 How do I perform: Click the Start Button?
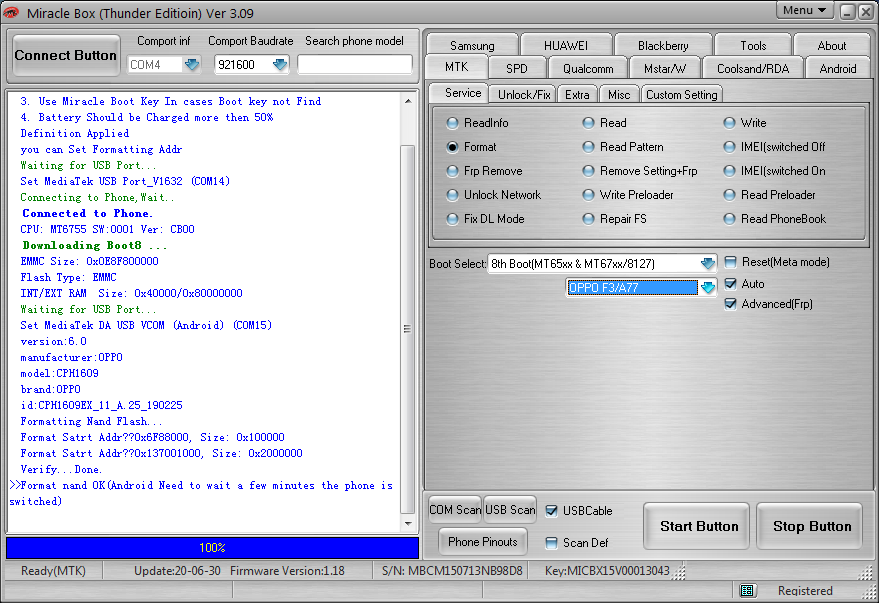tap(698, 526)
